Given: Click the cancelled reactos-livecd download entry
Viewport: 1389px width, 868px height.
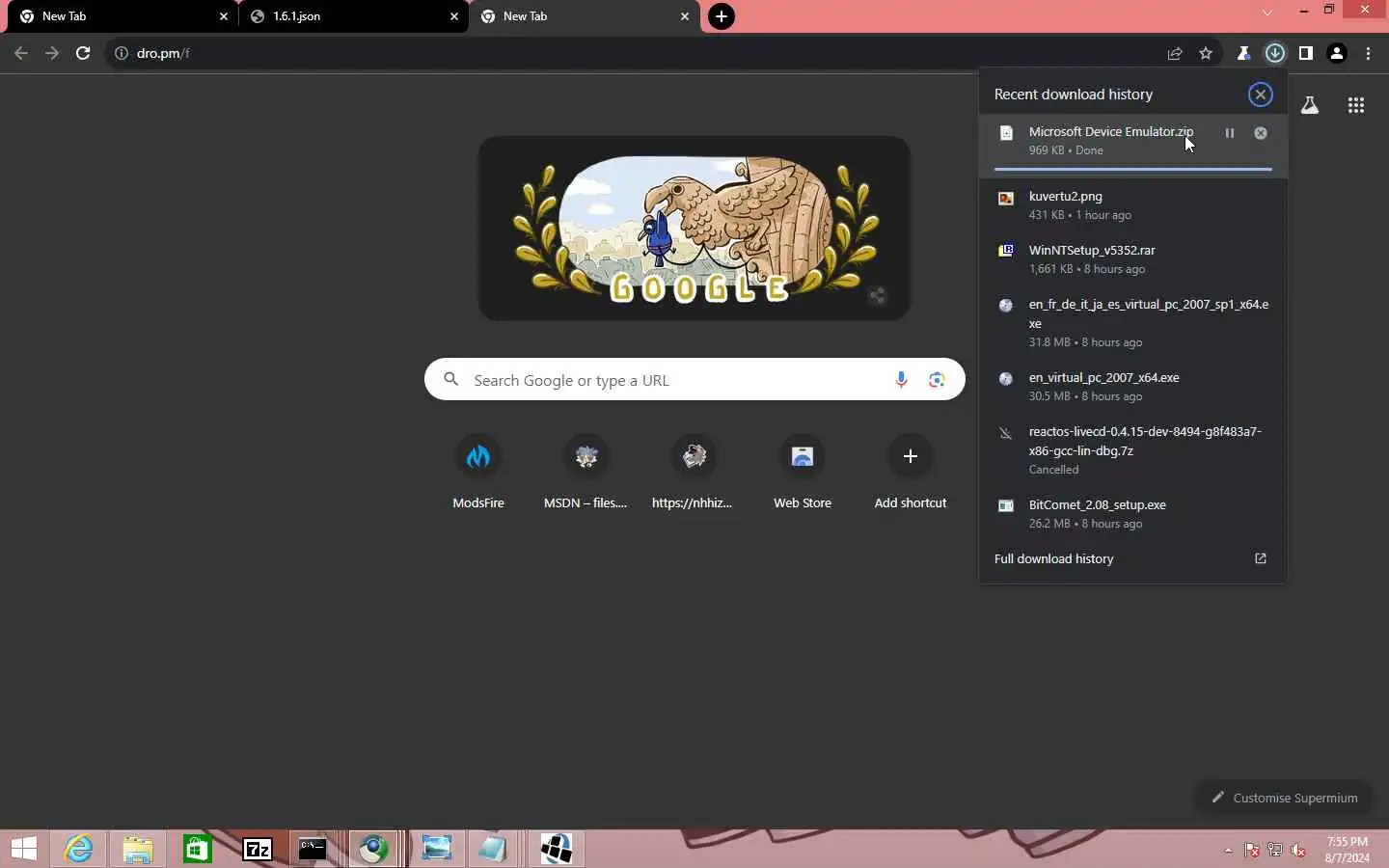Looking at the screenshot, I should point(1132,449).
